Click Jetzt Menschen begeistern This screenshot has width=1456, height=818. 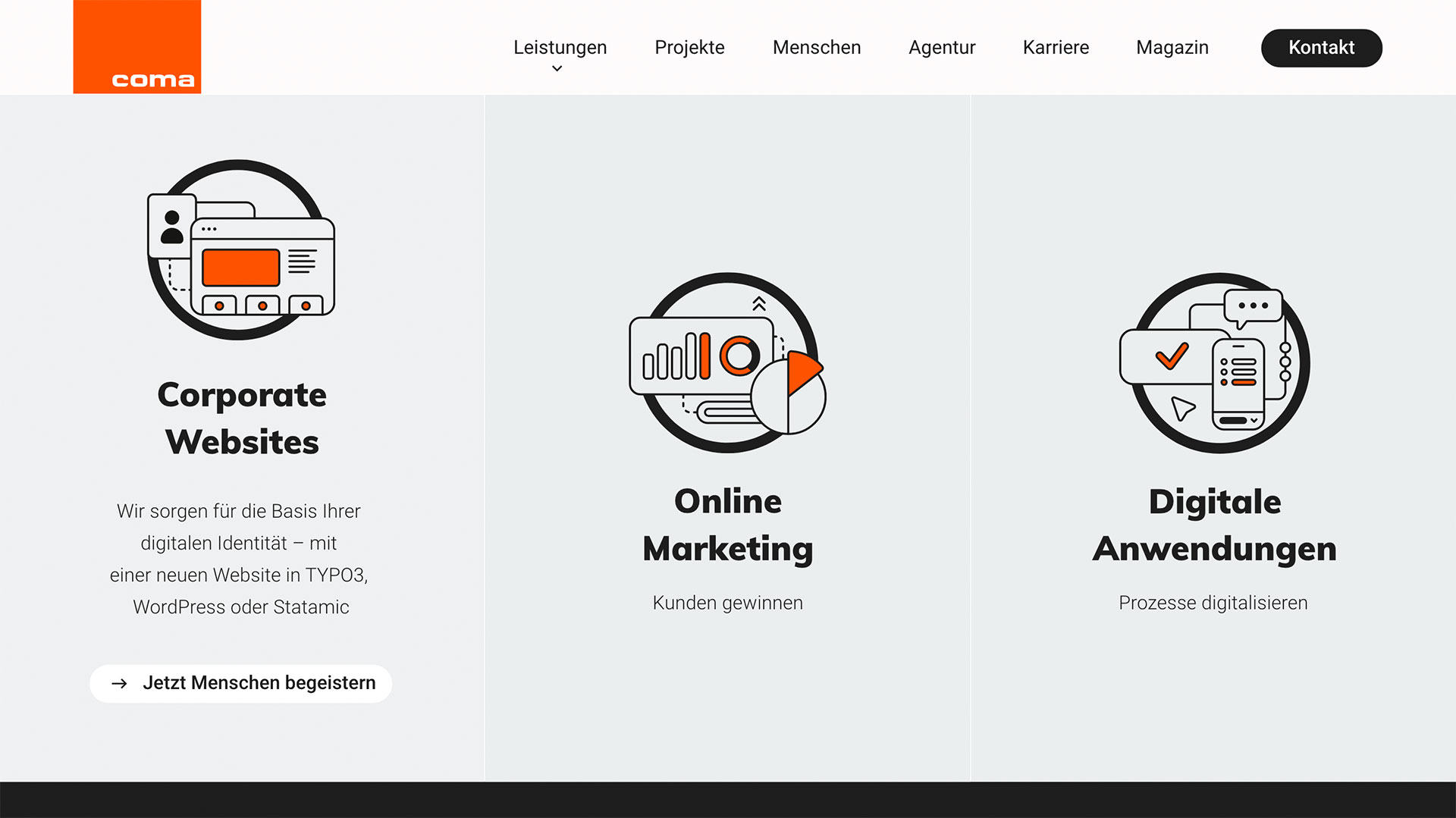[x=240, y=683]
